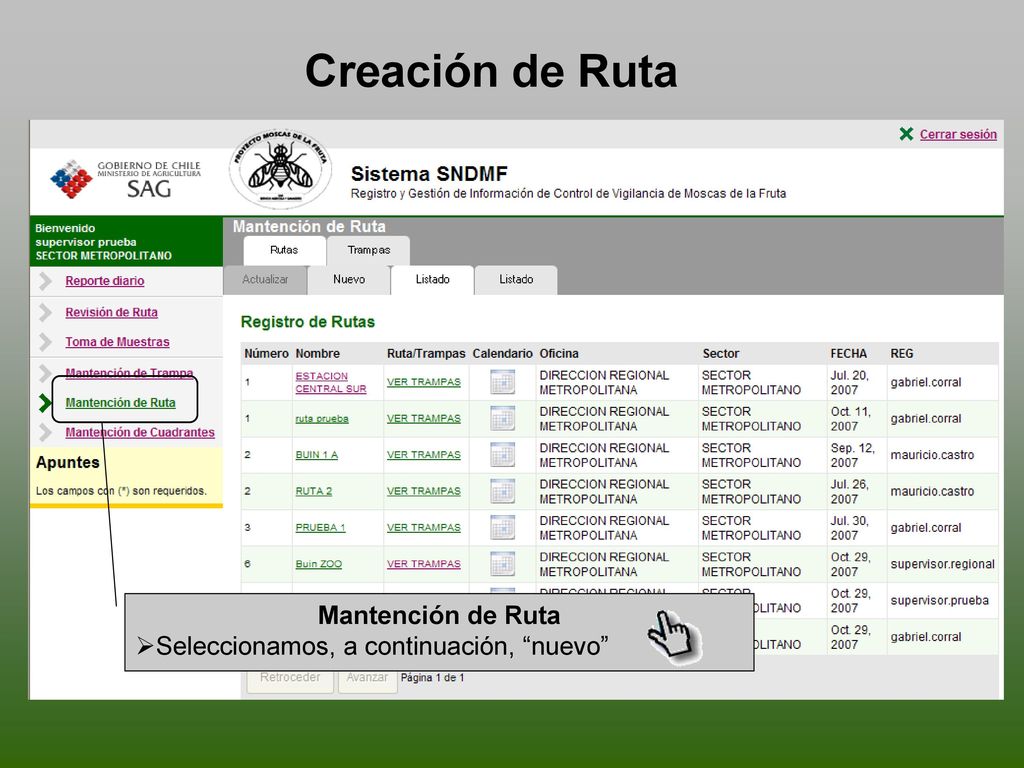Open calendar icon for ESTACION CENTRAL SUR route
Screen dimensions: 1024x768
tap(502, 382)
